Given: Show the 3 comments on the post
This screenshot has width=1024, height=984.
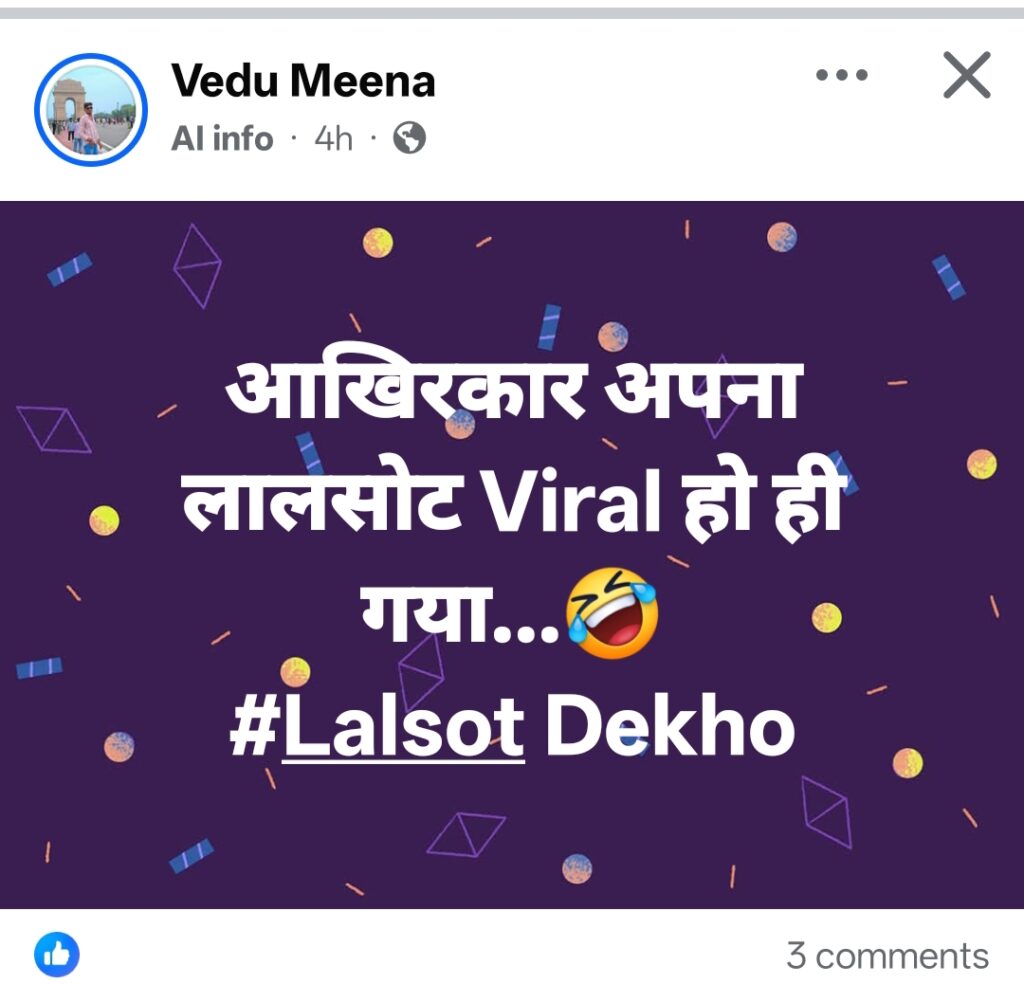Looking at the screenshot, I should pyautogui.click(x=888, y=956).
